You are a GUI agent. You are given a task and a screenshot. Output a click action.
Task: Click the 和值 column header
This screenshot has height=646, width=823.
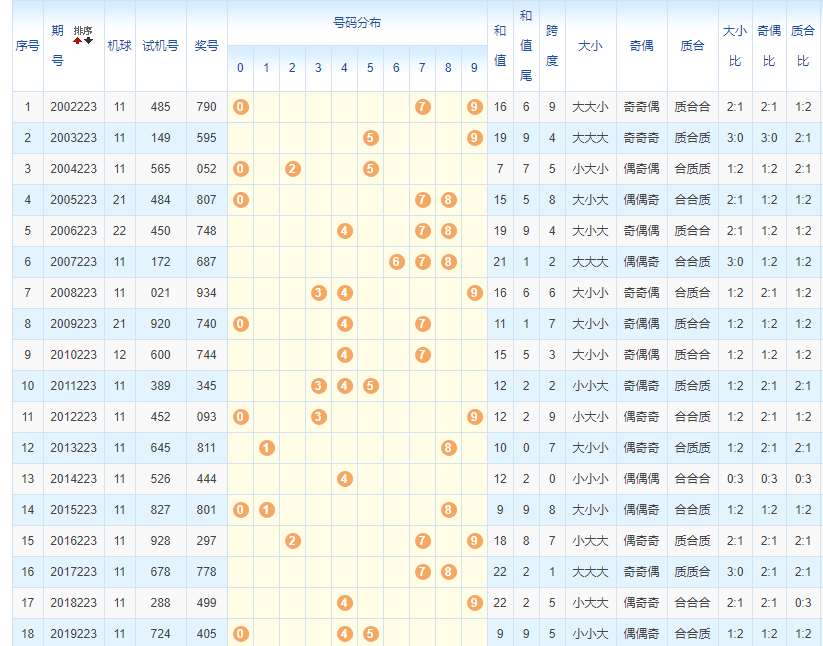click(x=500, y=46)
